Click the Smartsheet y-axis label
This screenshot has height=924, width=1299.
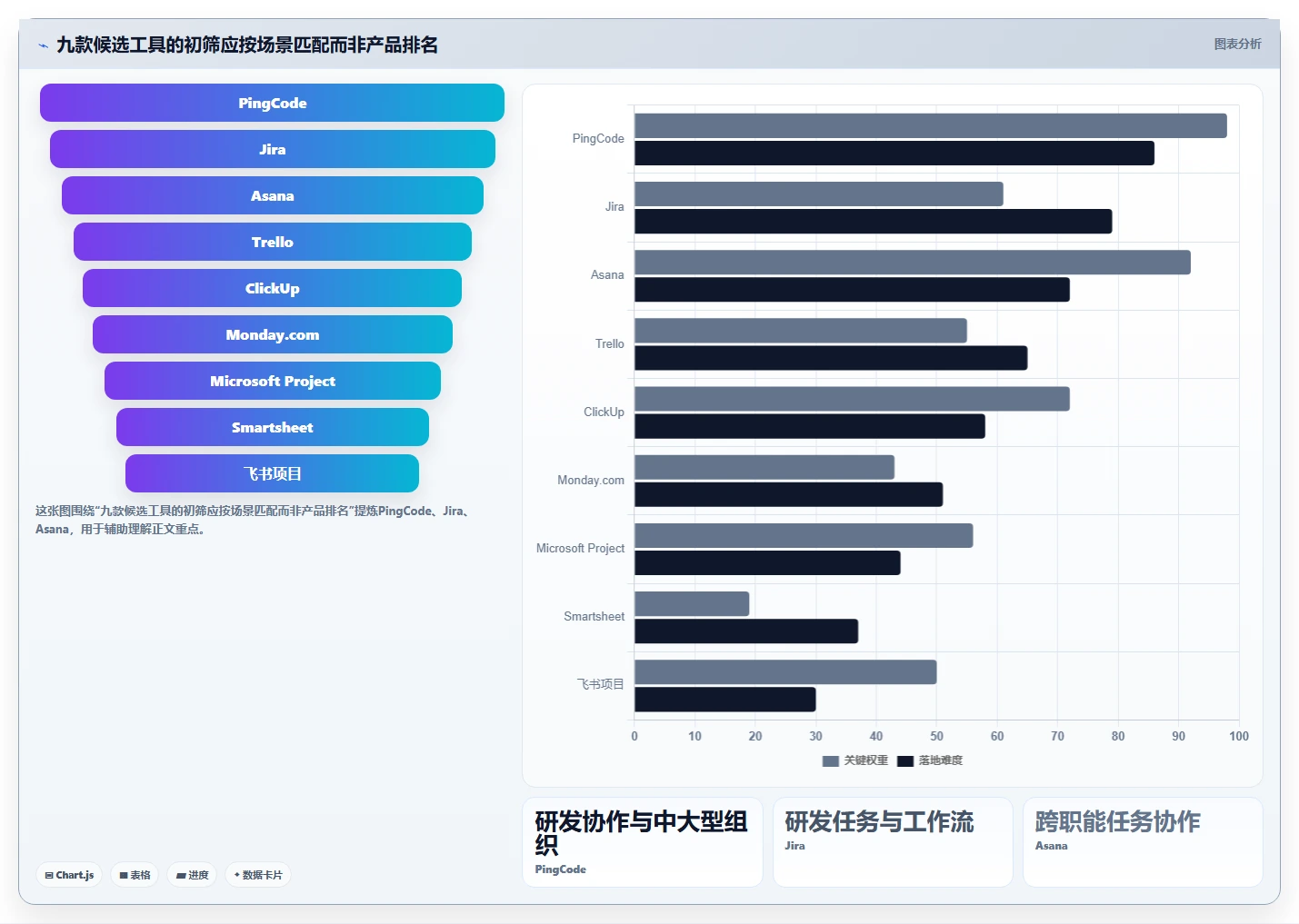(x=594, y=617)
